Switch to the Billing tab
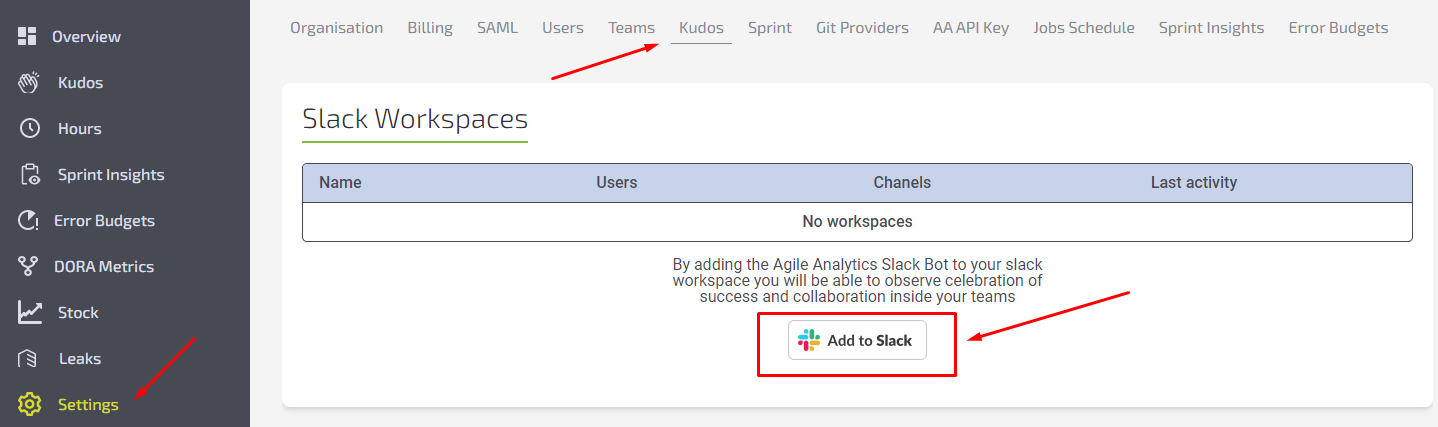Screen dimensions: 1438x427 click(x=430, y=28)
